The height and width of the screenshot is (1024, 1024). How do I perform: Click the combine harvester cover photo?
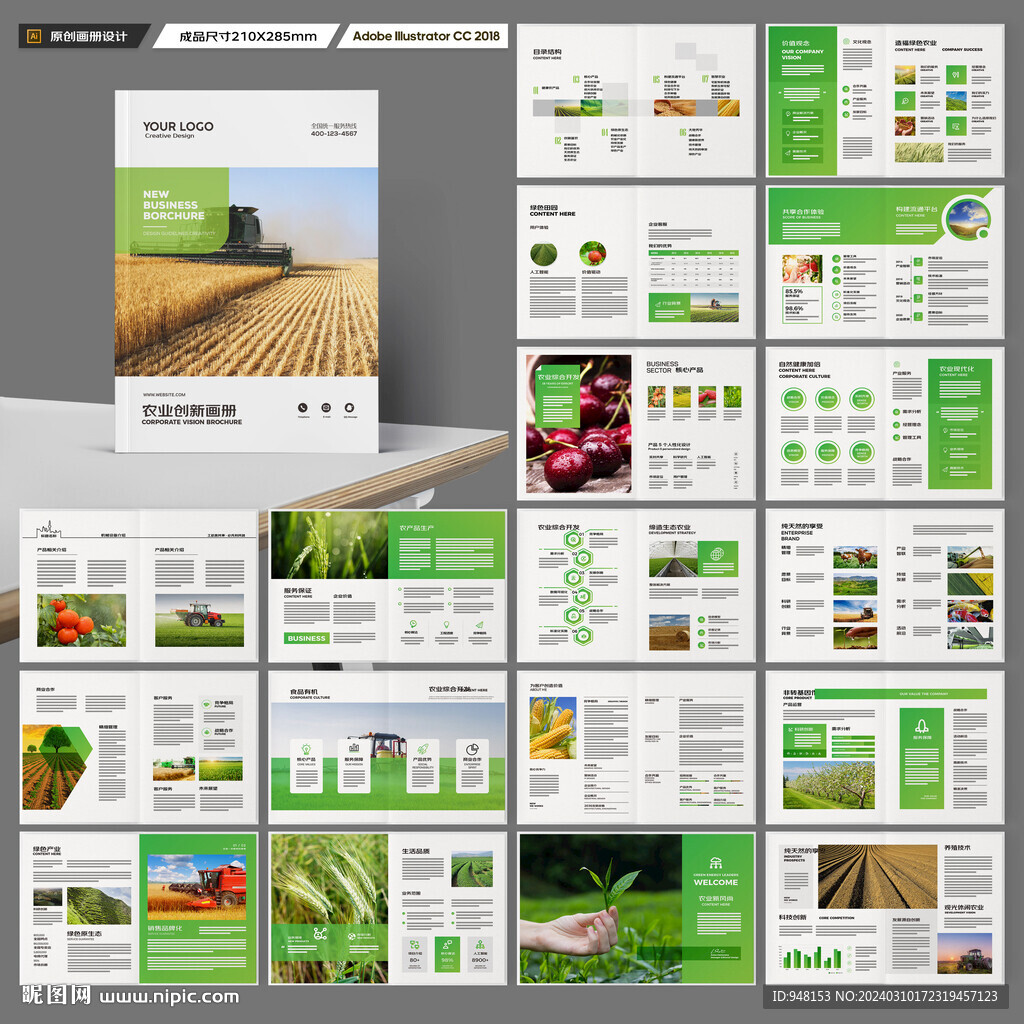[247, 272]
